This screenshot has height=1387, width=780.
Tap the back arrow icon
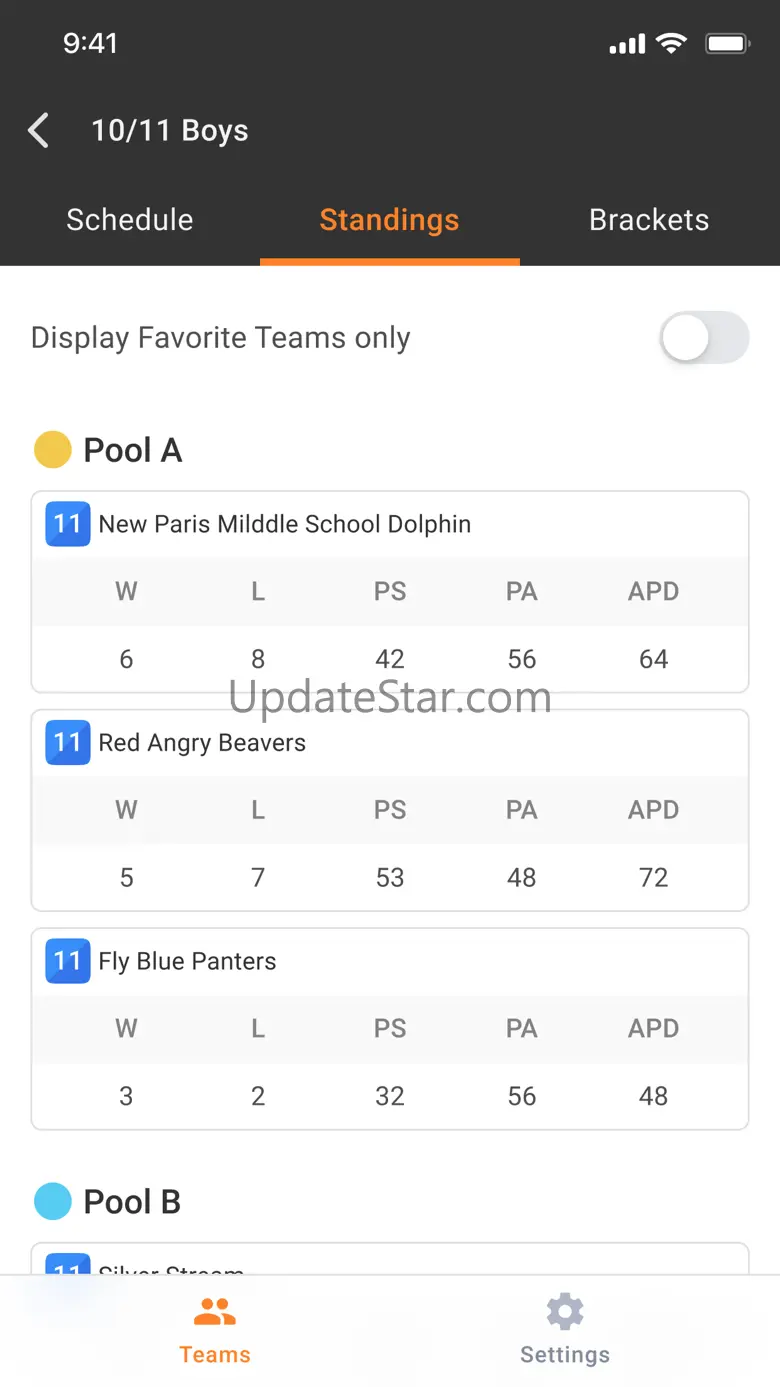[x=39, y=131]
